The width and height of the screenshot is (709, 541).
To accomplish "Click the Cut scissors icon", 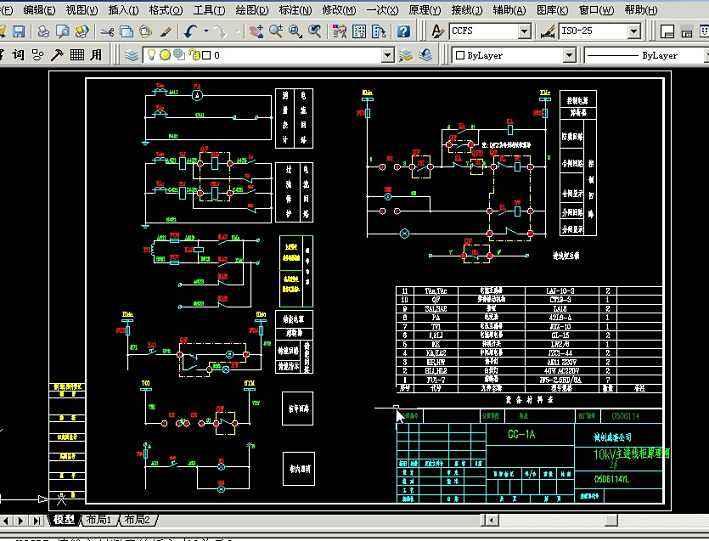I will 108,32.
